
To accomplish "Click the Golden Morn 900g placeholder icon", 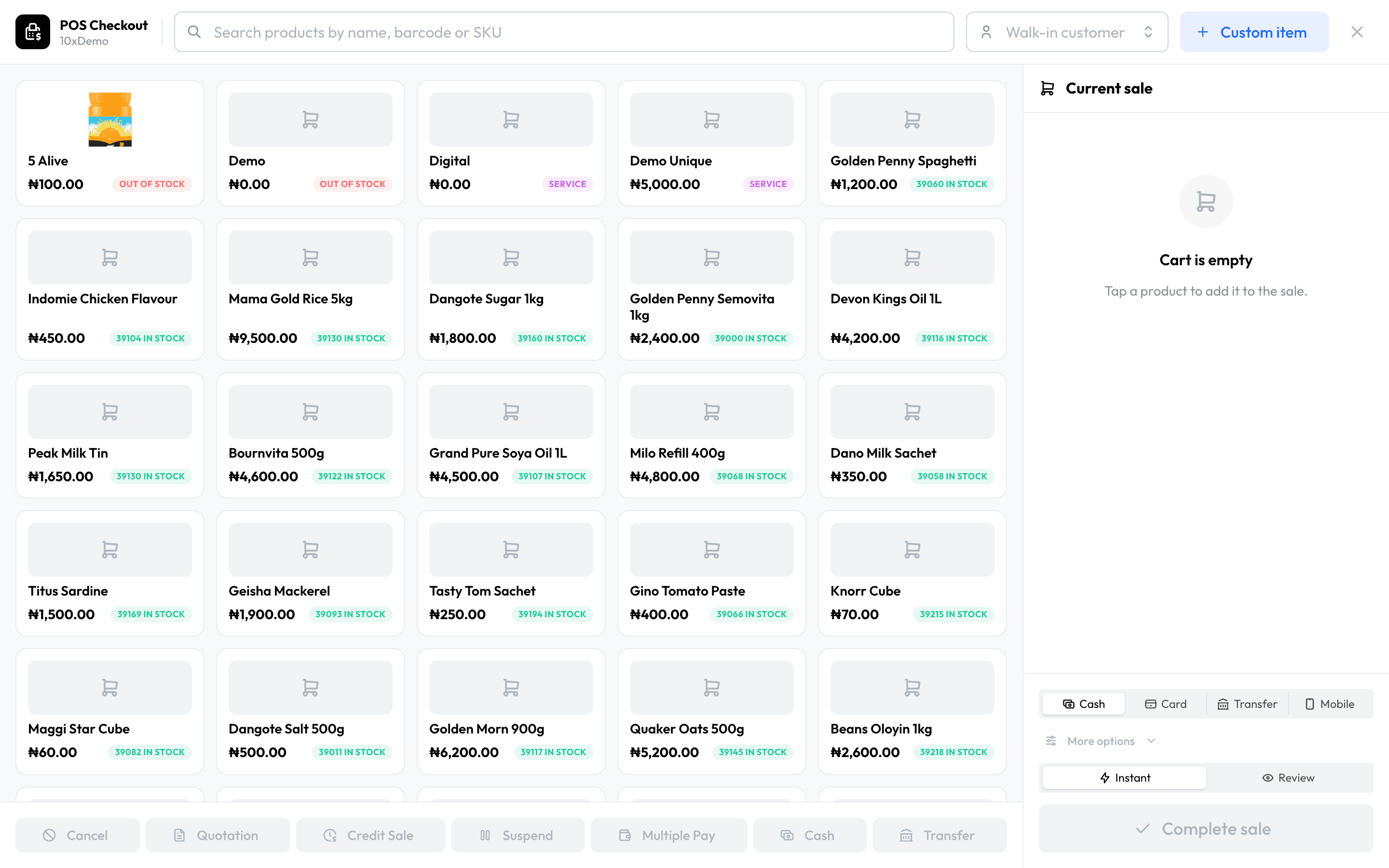I will [x=511, y=687].
